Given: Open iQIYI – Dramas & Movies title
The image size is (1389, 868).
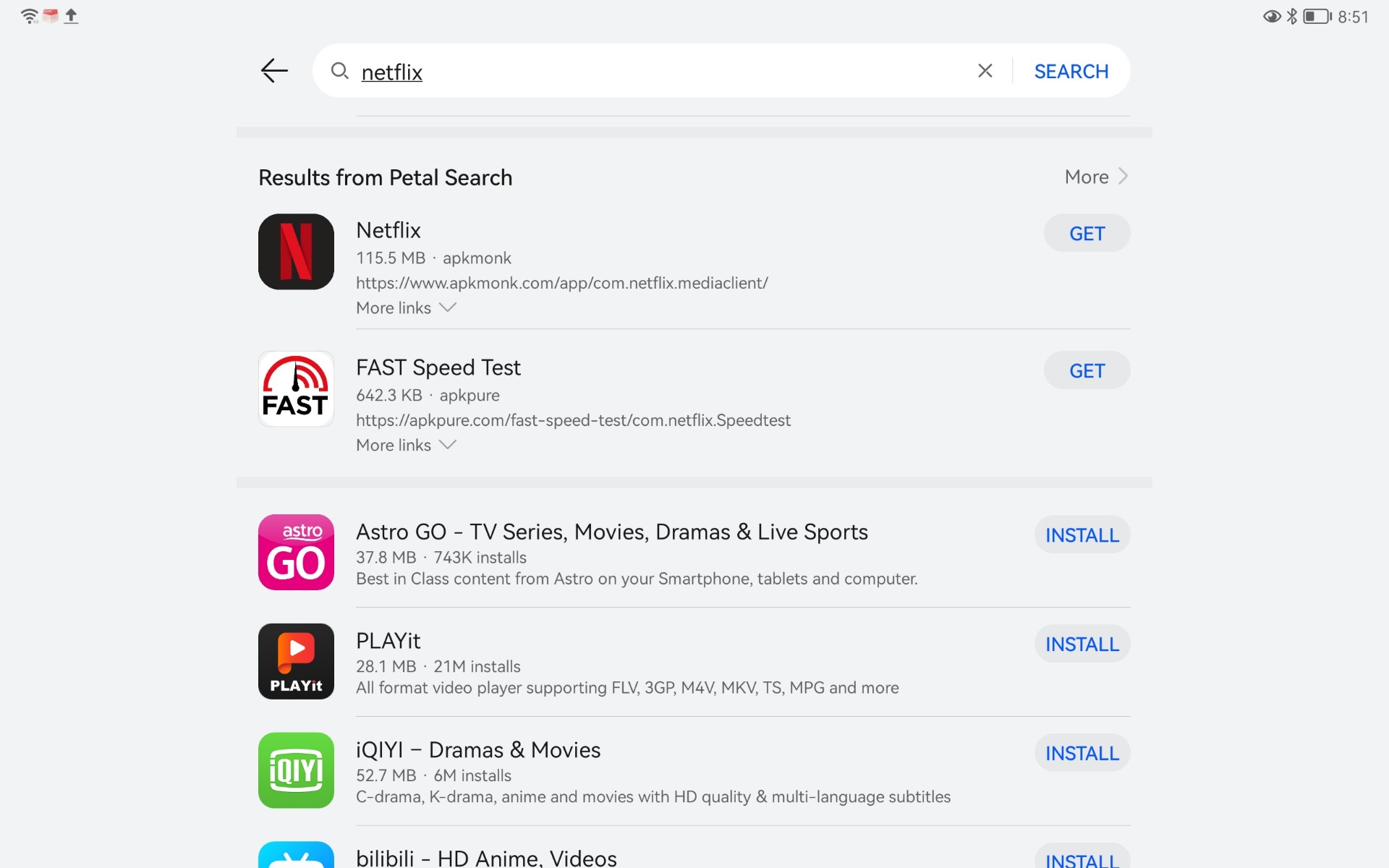Looking at the screenshot, I should tap(478, 750).
